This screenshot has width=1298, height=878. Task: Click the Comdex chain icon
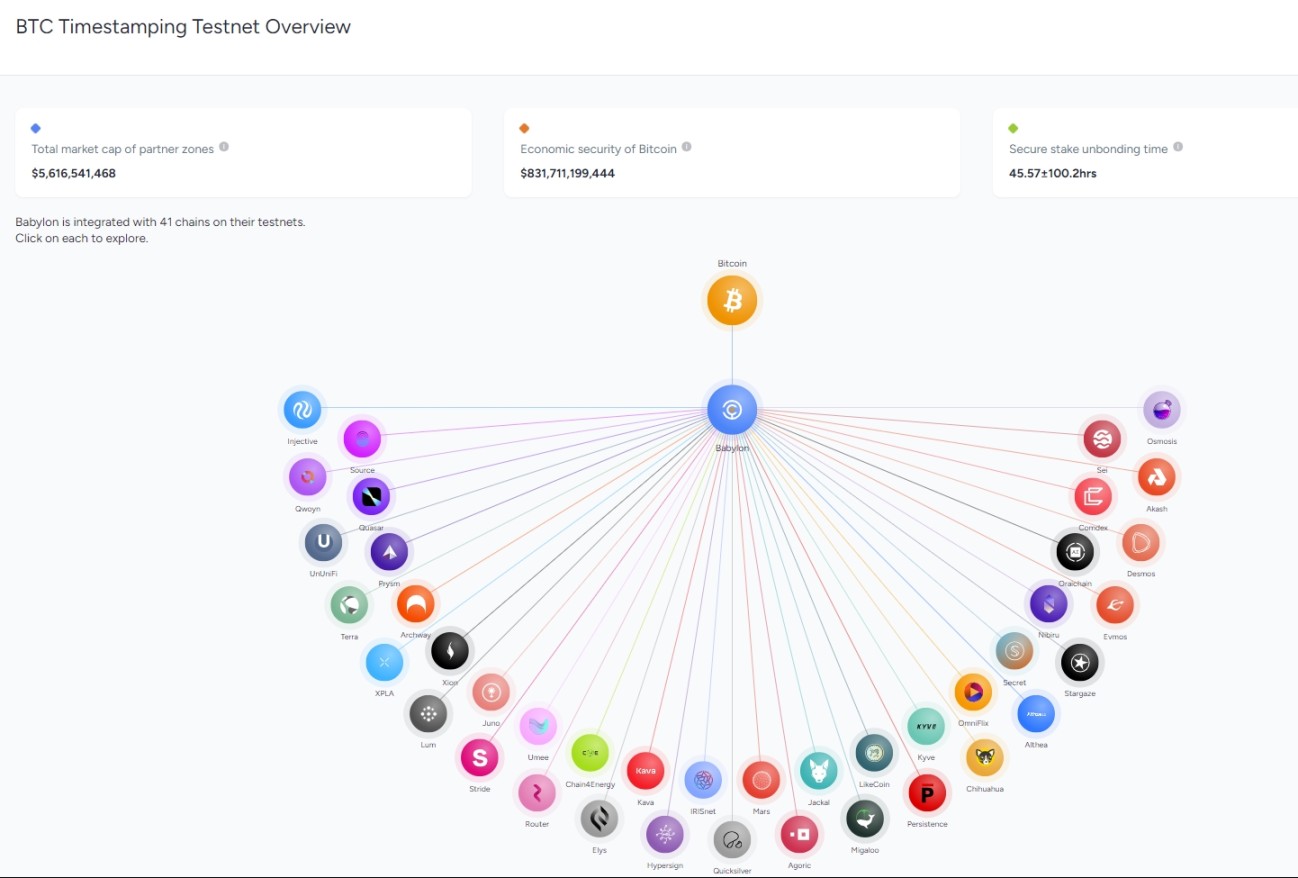pyautogui.click(x=1093, y=496)
